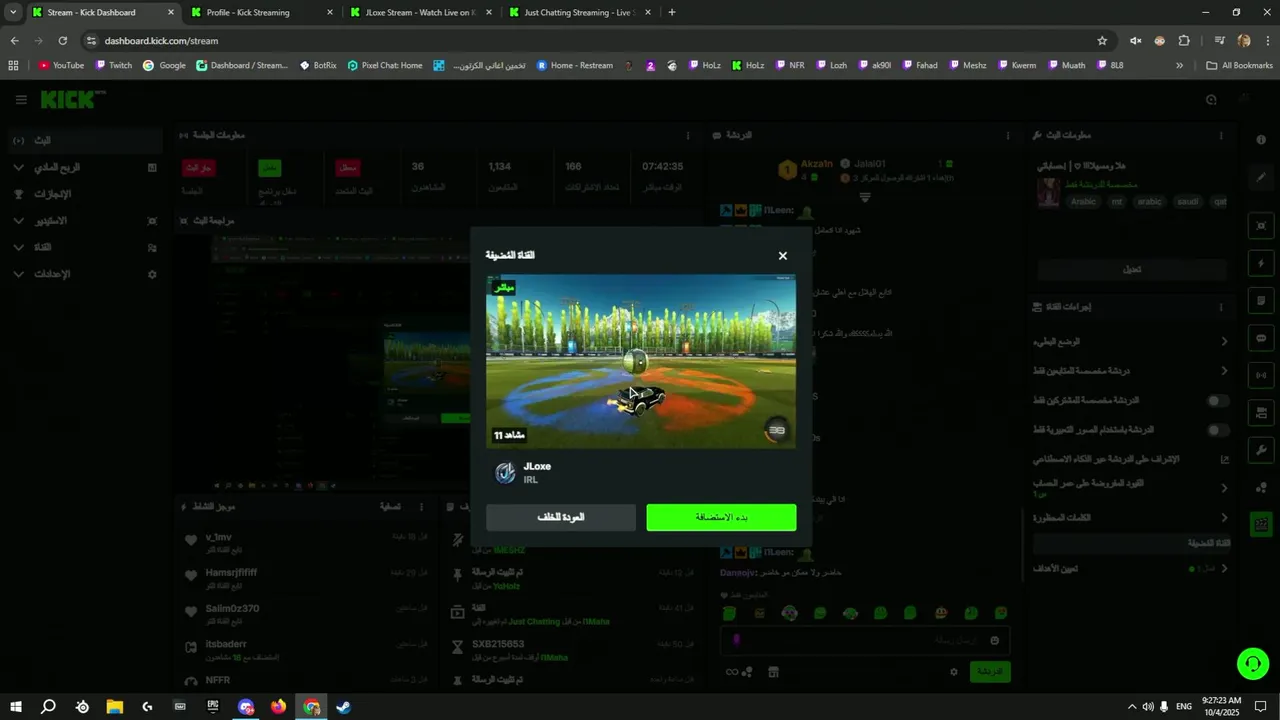Screen dimensions: 1280x720
Task: Open the BotRix bookmark
Action: click(318, 65)
